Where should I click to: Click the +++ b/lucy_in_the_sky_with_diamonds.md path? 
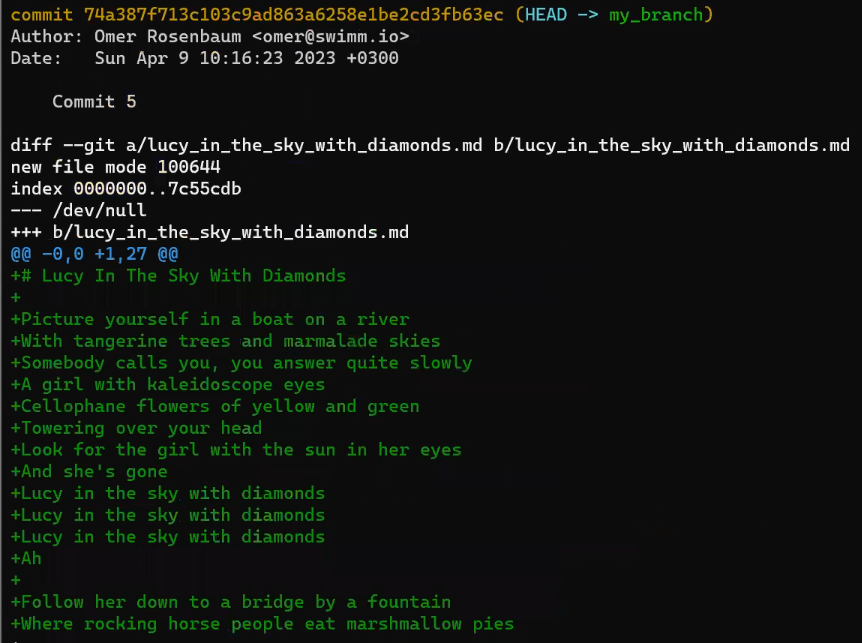pyautogui.click(x=209, y=232)
